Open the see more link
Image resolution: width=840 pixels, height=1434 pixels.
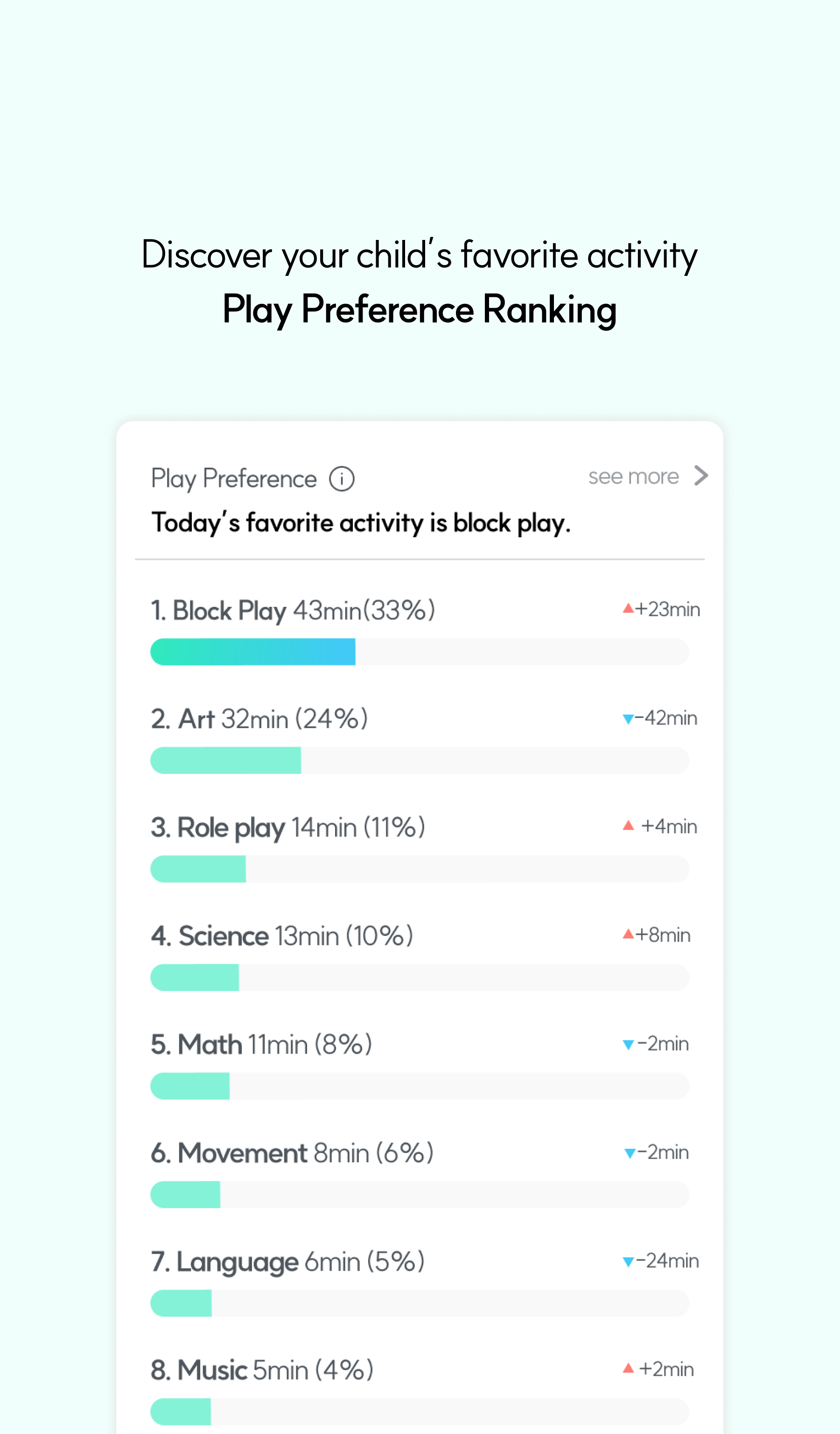[x=634, y=476]
